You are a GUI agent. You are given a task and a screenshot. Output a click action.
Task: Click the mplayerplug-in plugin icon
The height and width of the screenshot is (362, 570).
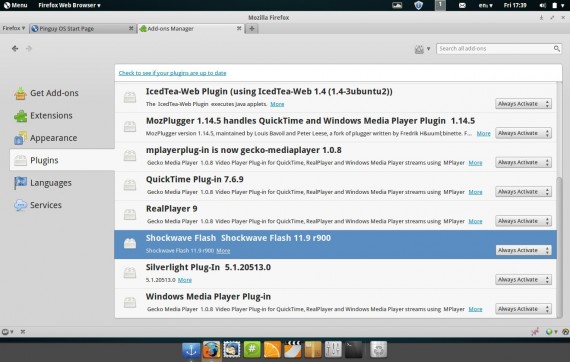(130, 156)
